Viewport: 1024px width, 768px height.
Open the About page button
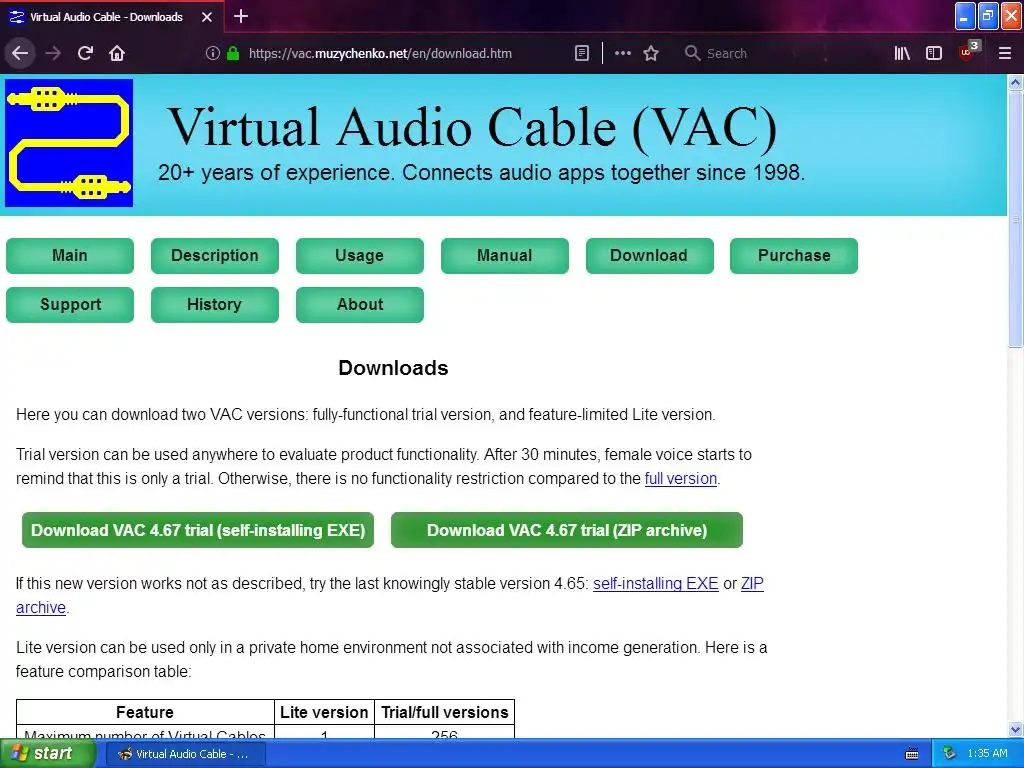[360, 304]
